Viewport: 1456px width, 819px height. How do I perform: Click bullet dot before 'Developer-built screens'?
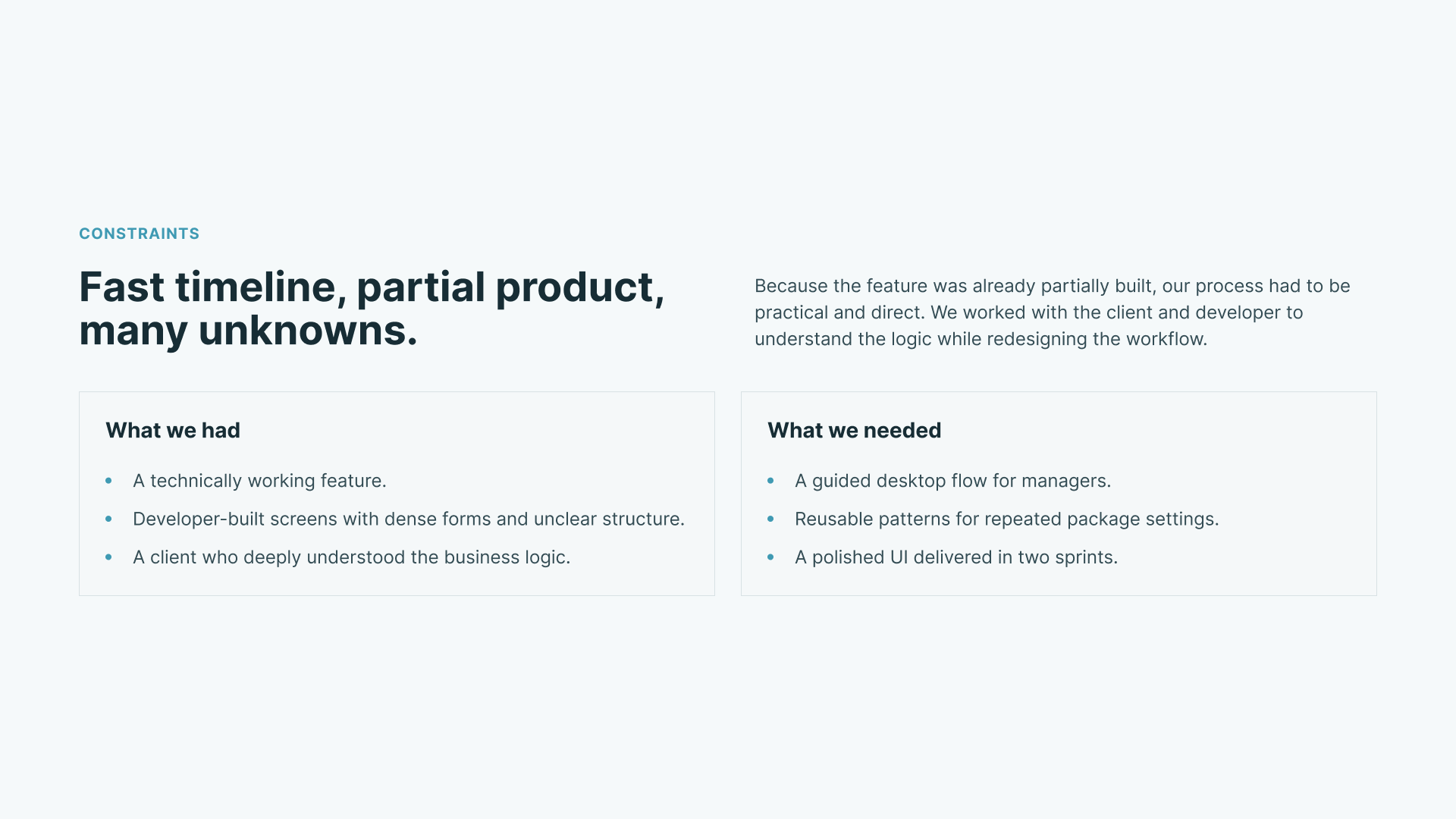point(108,519)
